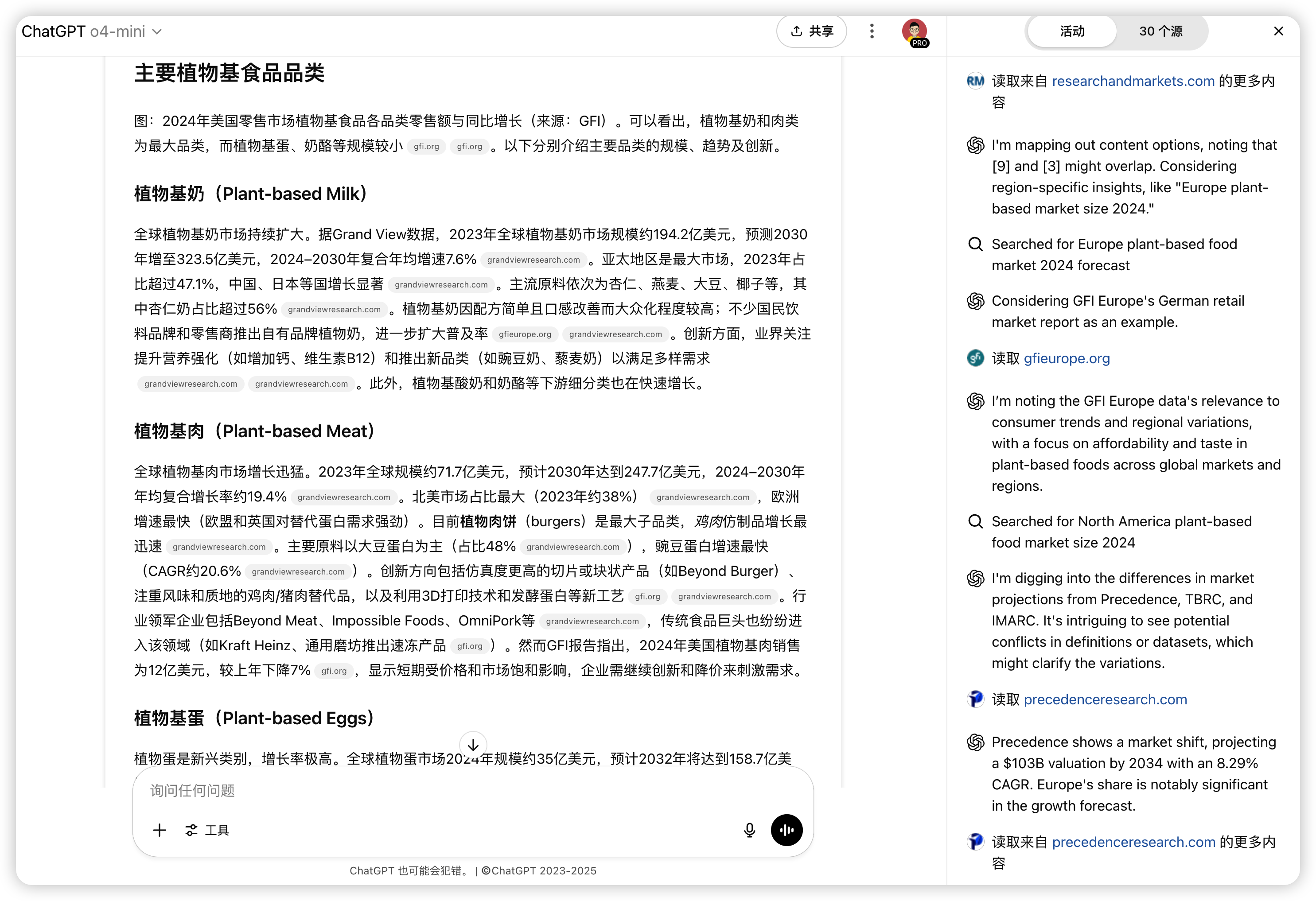Click ChatGPT logo beside digging into differences
This screenshot has height=901, width=1316.
point(975,579)
